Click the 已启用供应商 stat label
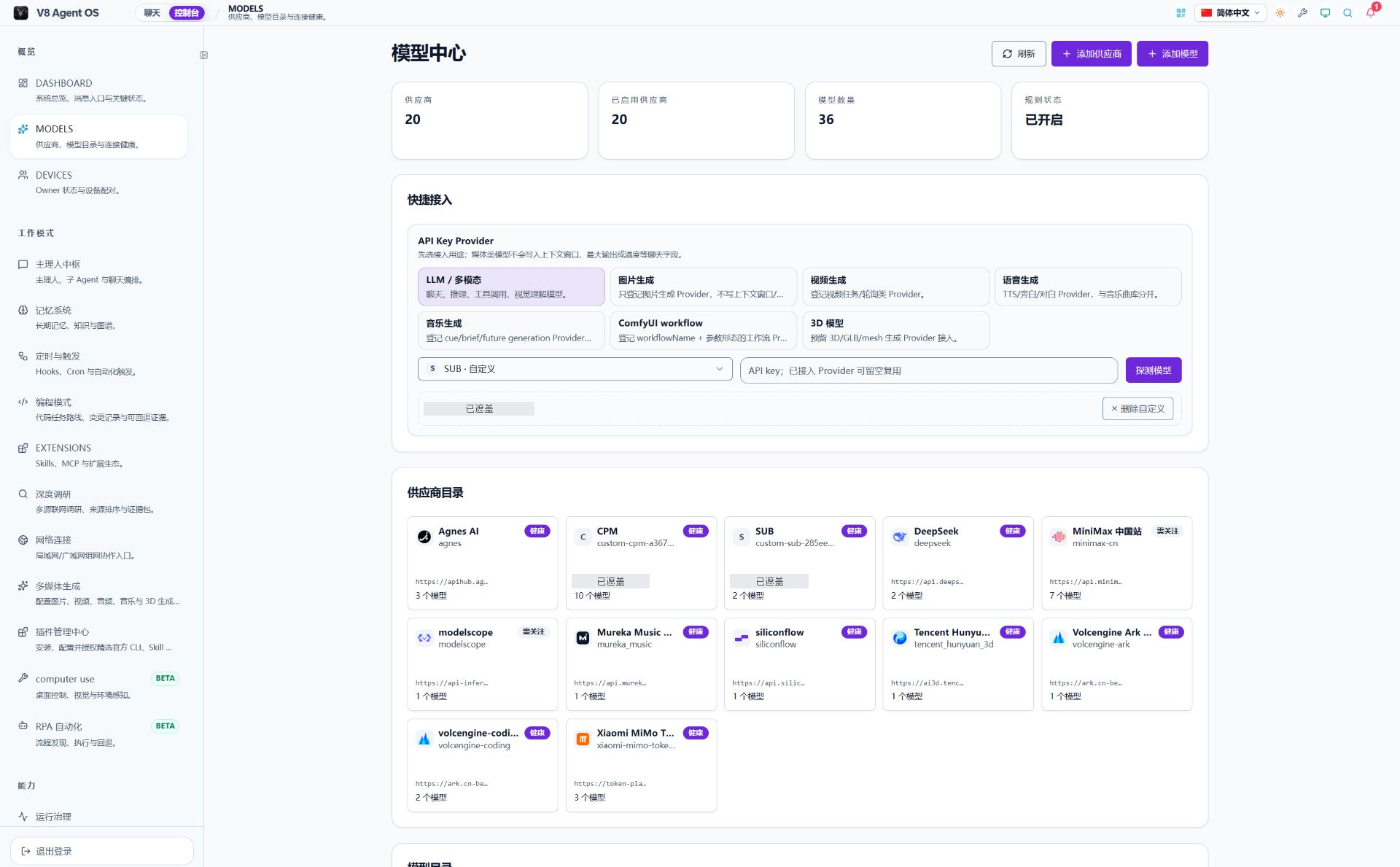This screenshot has width=1400, height=867. 639,100
